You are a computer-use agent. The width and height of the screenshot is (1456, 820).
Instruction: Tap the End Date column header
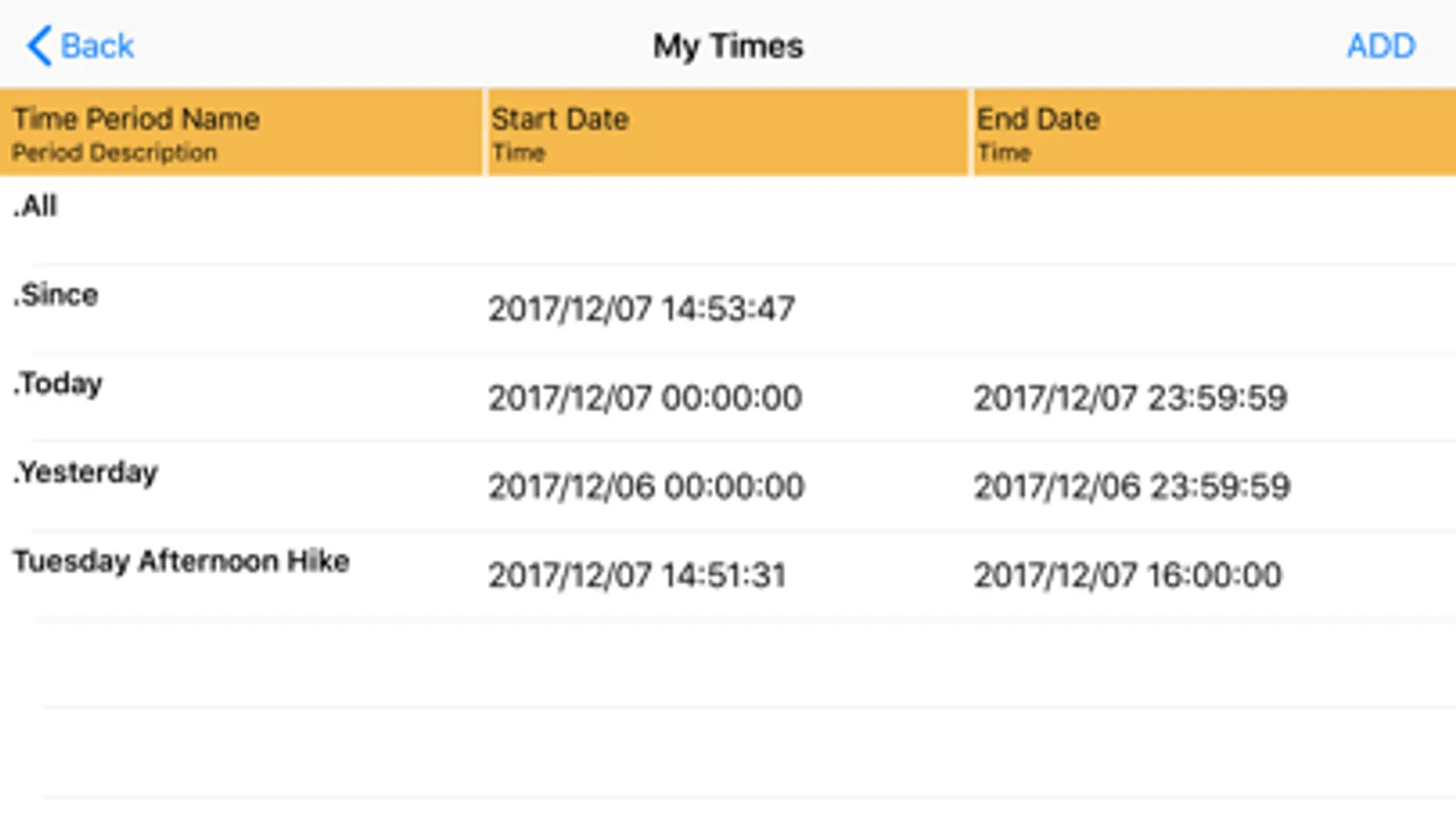(x=1038, y=119)
